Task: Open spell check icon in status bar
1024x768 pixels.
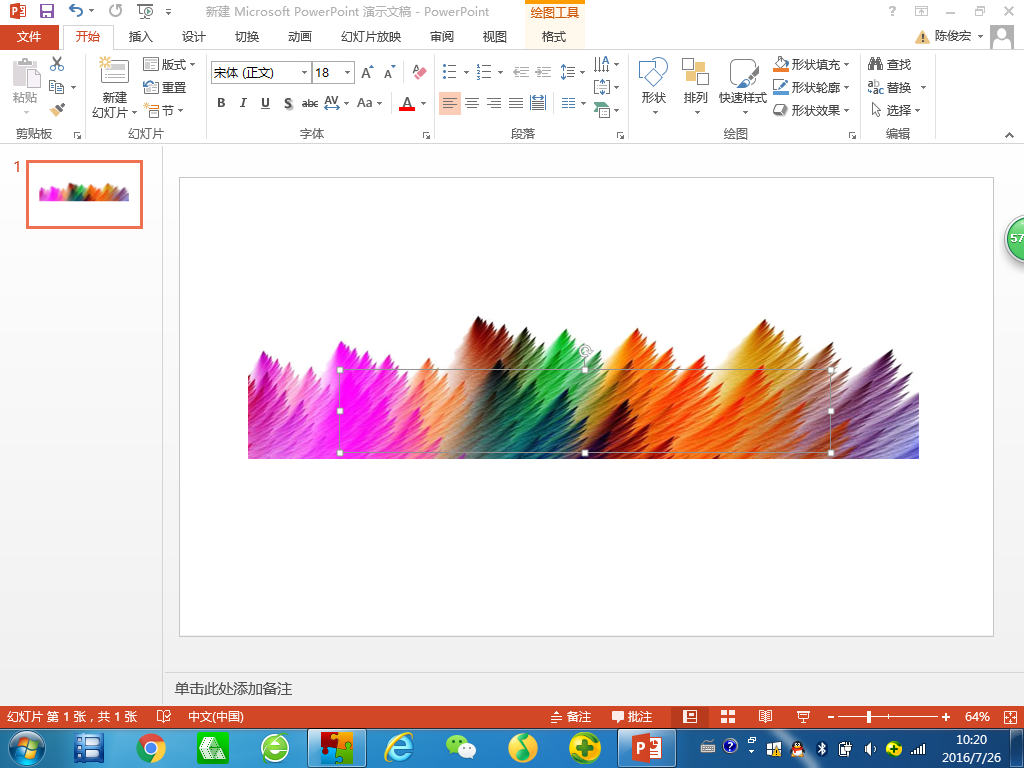Action: point(164,716)
